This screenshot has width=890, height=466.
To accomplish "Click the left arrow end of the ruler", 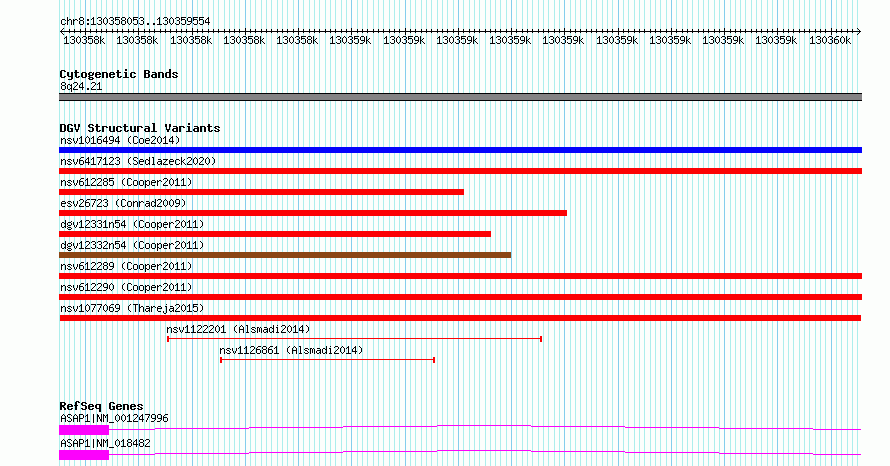I will point(62,32).
